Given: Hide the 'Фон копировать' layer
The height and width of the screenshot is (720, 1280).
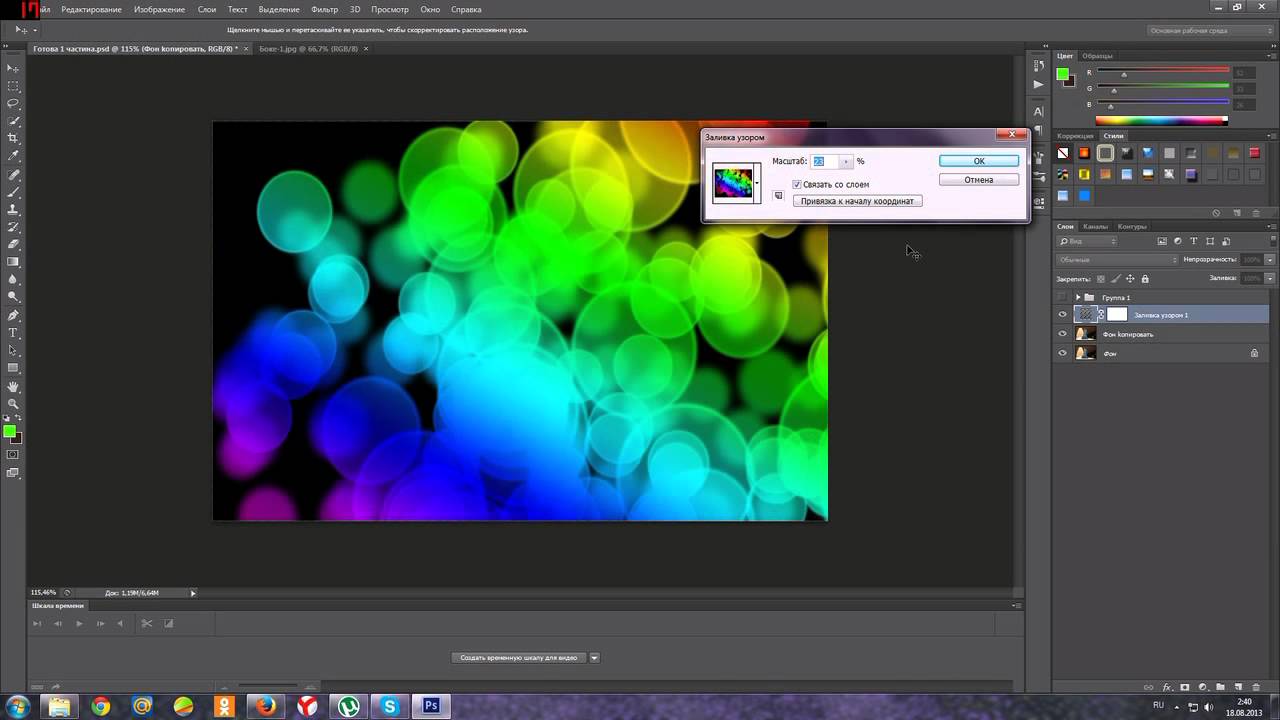Looking at the screenshot, I should (x=1063, y=334).
